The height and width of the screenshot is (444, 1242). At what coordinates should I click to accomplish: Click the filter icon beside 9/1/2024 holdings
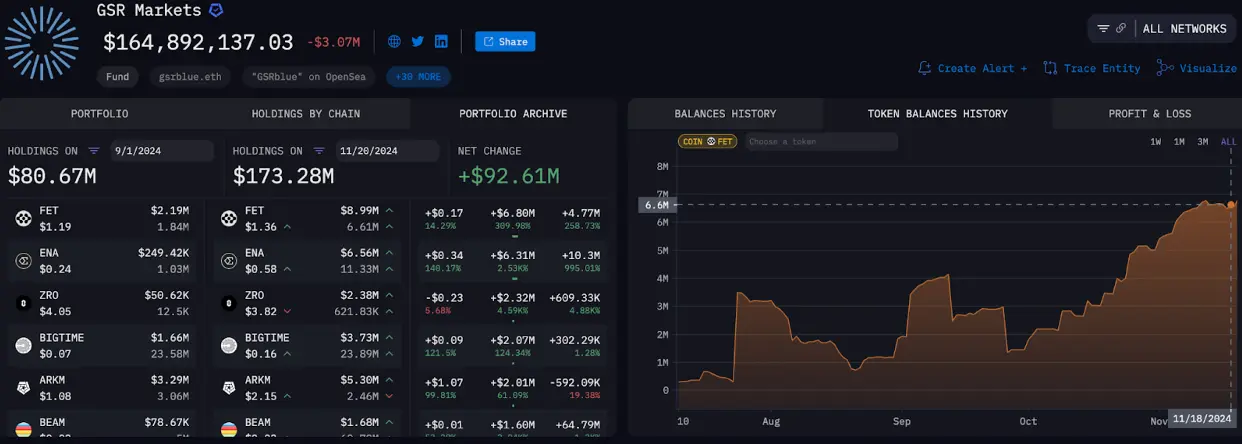pos(94,151)
